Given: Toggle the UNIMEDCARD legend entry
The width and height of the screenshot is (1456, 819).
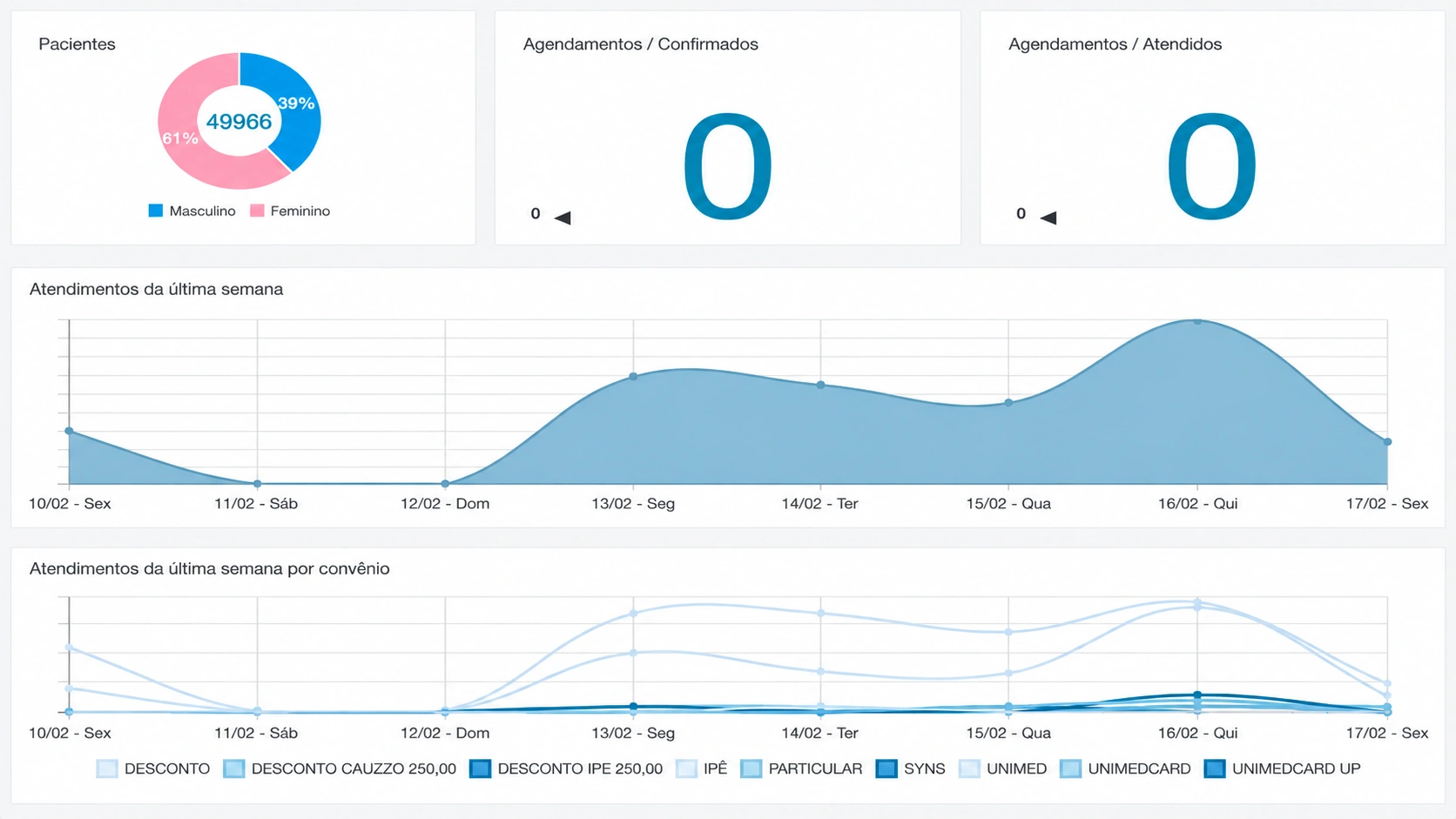Looking at the screenshot, I should (x=1125, y=769).
